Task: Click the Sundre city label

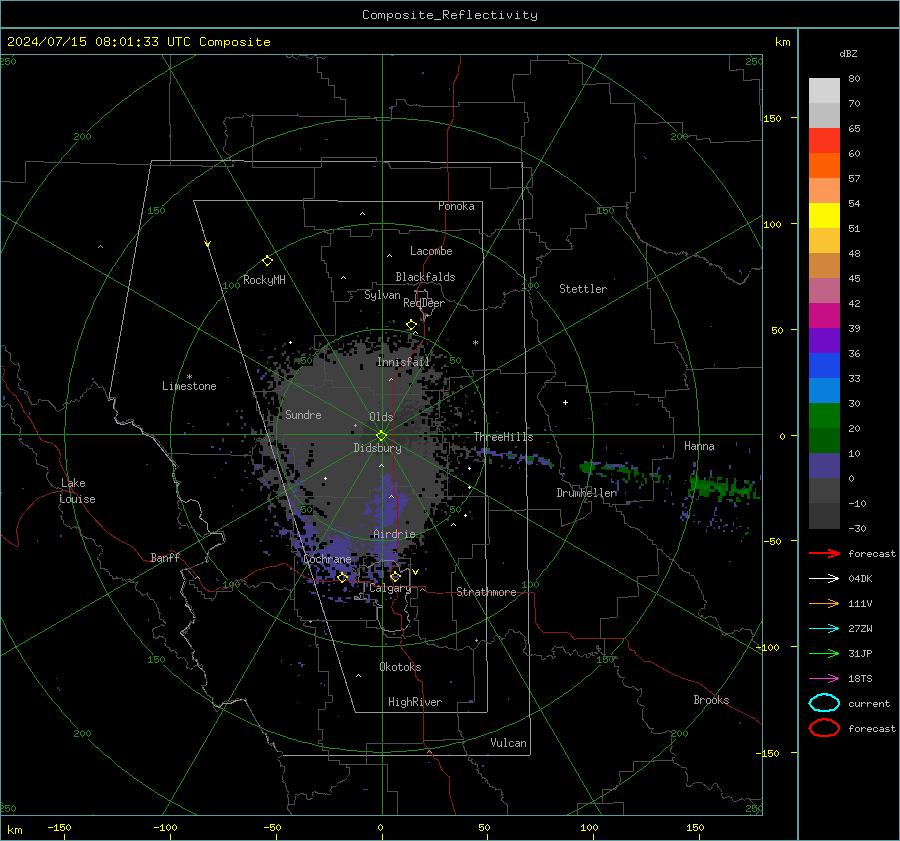Action: pyautogui.click(x=303, y=414)
